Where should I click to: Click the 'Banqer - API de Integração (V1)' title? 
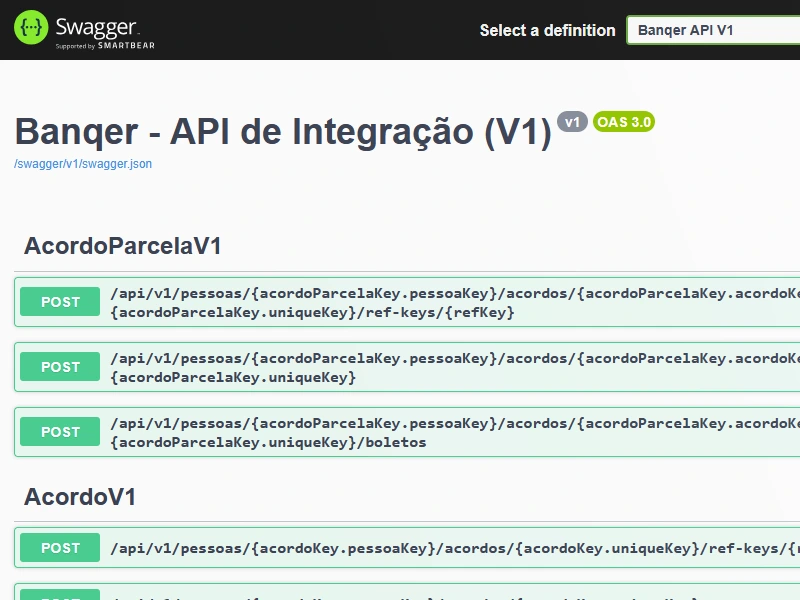tap(283, 132)
